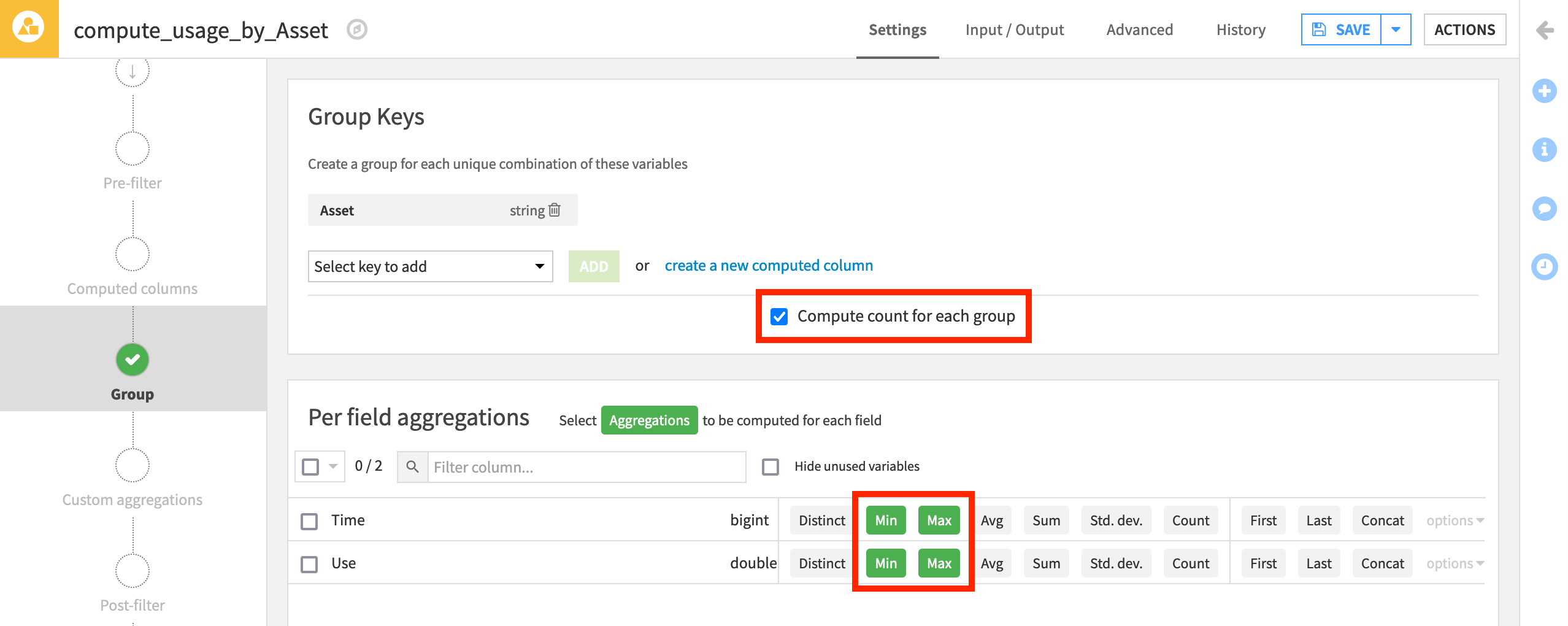The width and height of the screenshot is (1568, 626).
Task: Open the Advanced tab
Action: [1139, 29]
